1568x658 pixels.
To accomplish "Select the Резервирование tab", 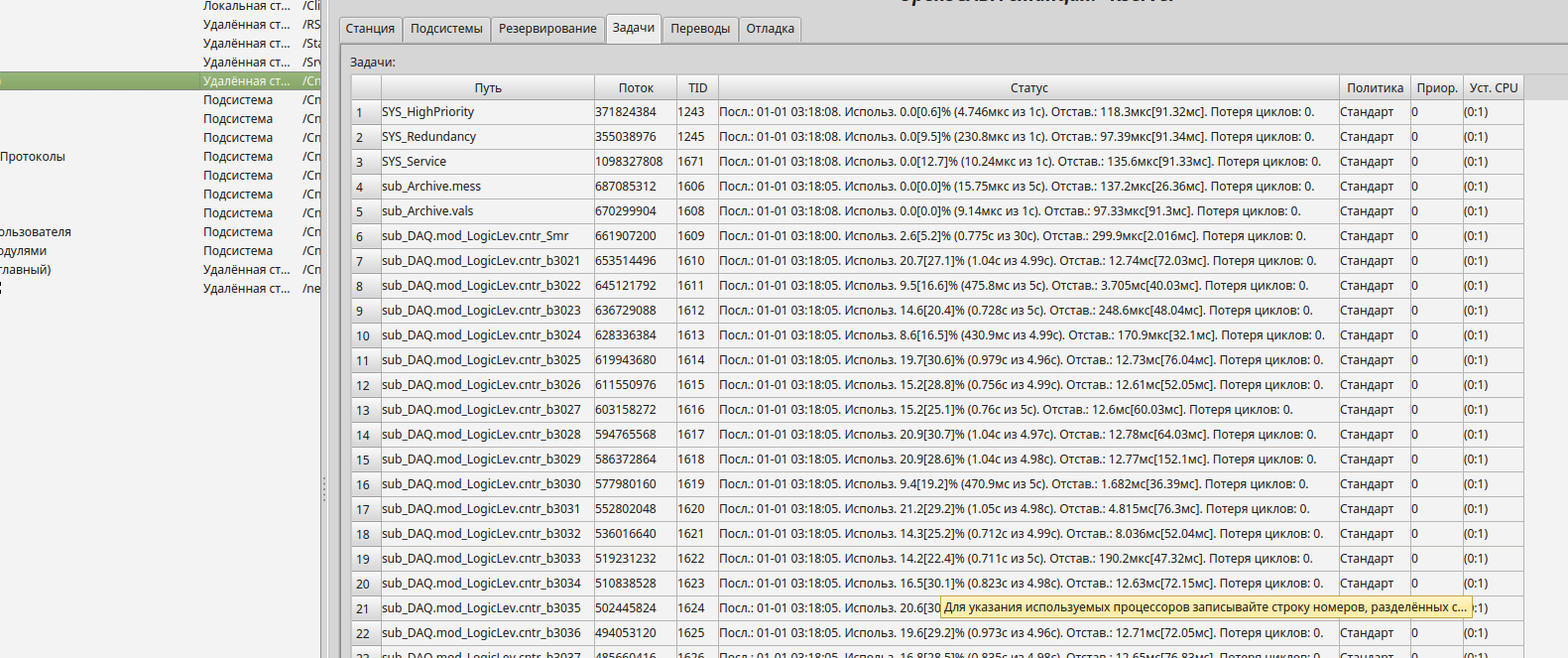I will (547, 29).
